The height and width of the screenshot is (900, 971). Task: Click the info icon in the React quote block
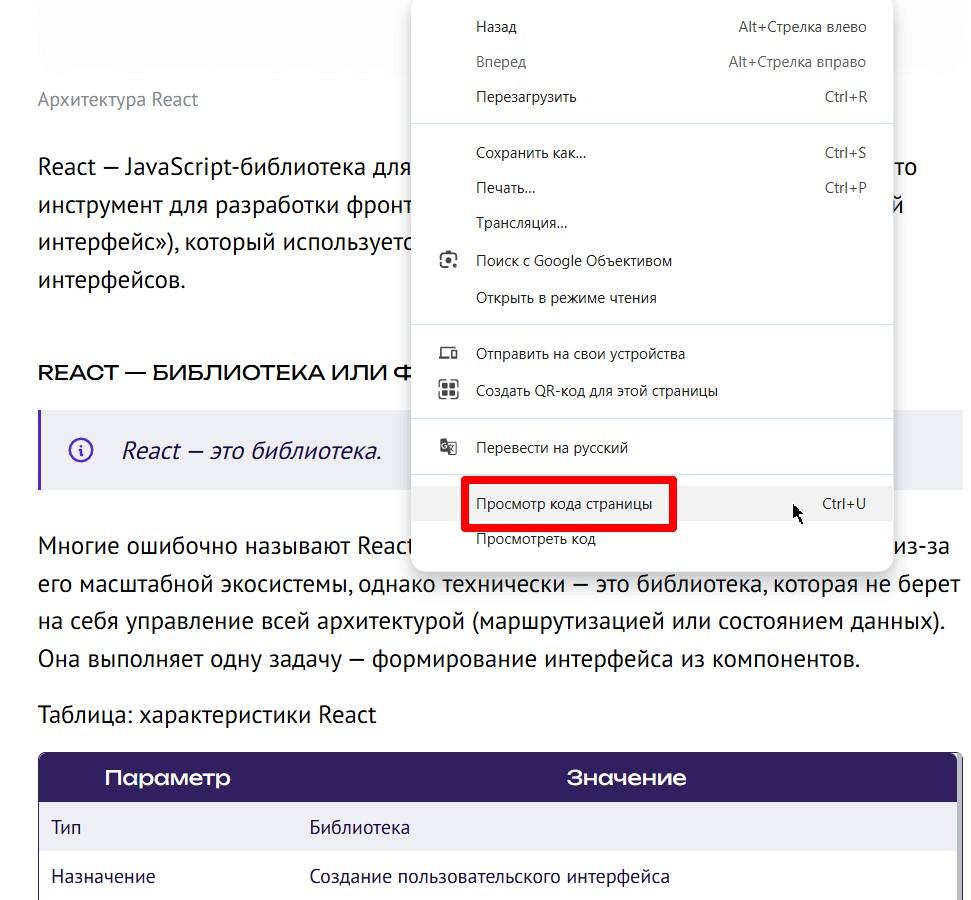point(79,450)
